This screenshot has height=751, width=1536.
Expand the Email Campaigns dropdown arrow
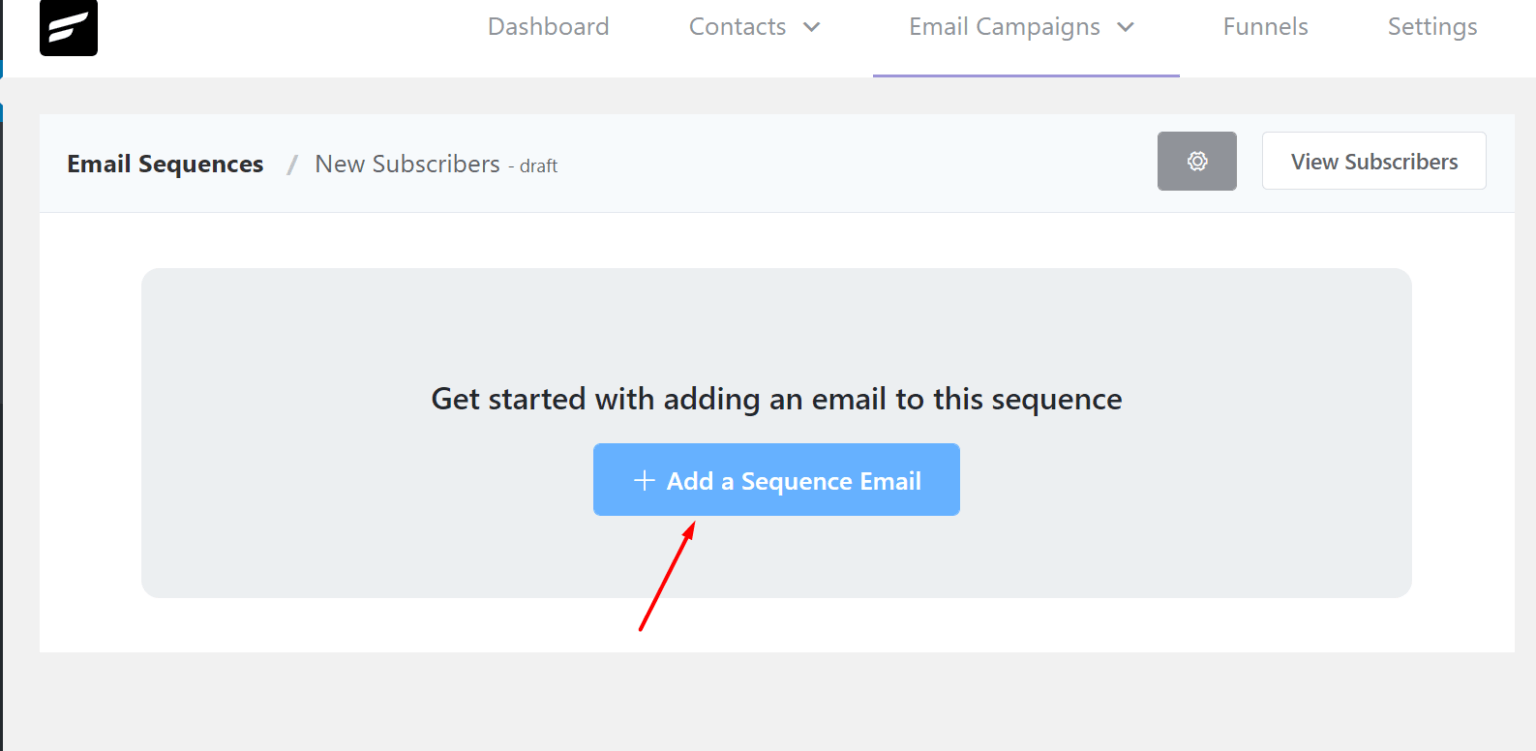point(1125,27)
